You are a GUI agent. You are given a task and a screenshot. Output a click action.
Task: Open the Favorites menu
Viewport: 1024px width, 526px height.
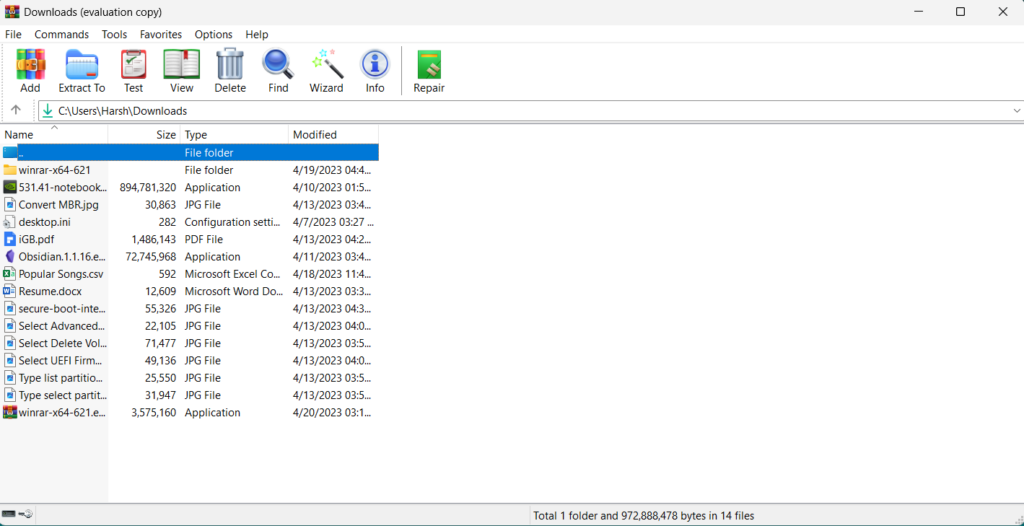[x=161, y=34]
